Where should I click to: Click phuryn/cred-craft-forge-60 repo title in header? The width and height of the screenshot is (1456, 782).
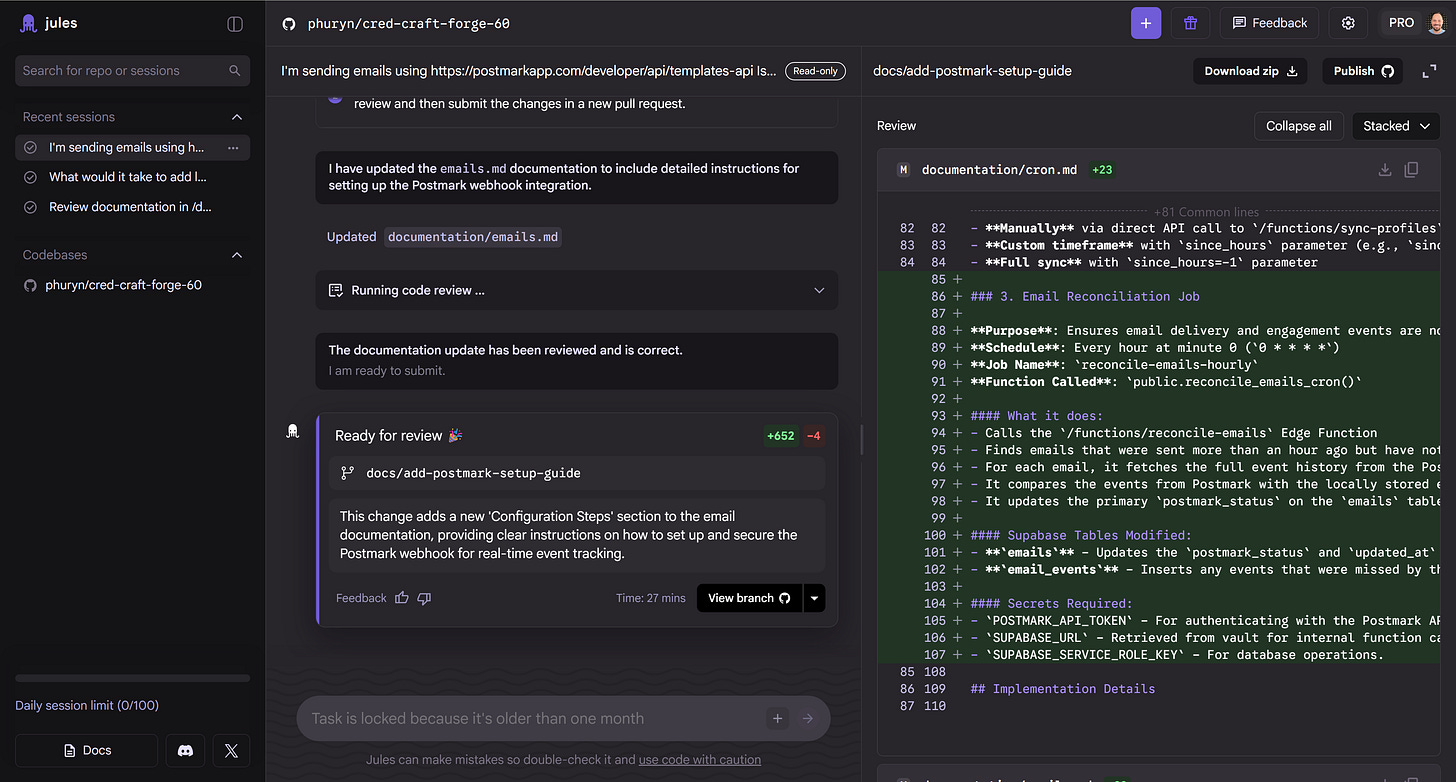(x=408, y=23)
